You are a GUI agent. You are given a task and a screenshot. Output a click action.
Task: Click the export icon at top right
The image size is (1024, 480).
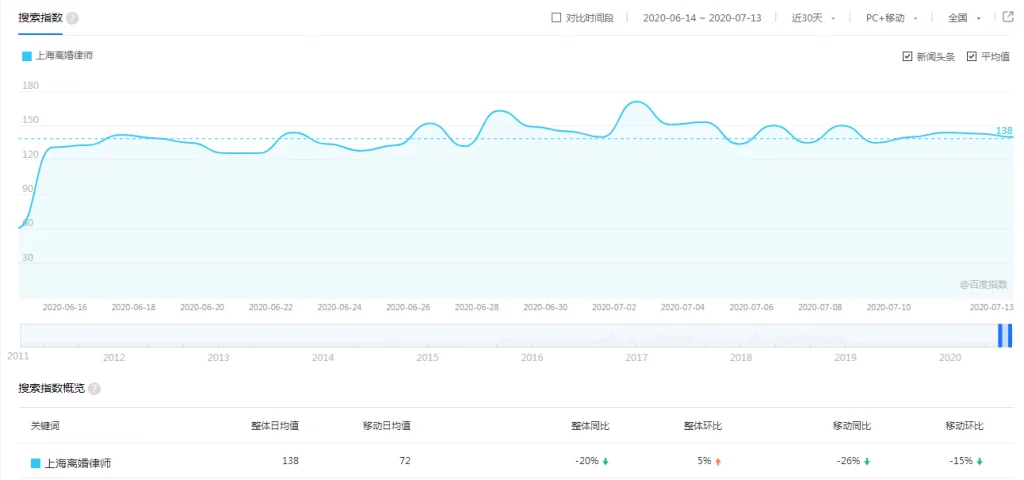pyautogui.click(x=1008, y=17)
